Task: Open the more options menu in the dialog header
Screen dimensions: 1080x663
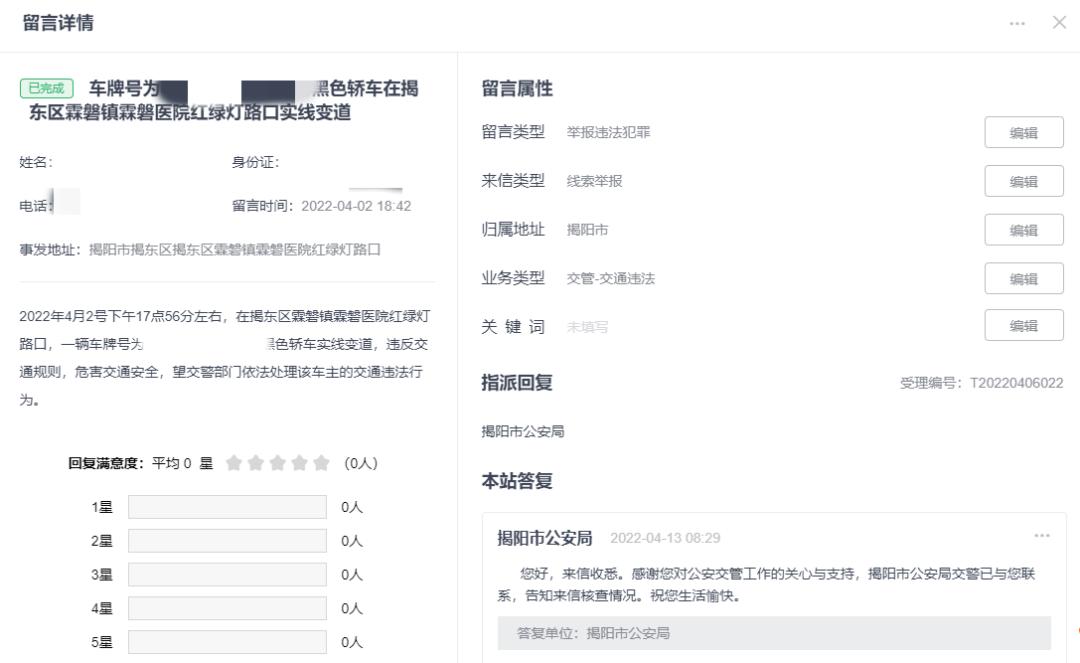Action: [1018, 22]
